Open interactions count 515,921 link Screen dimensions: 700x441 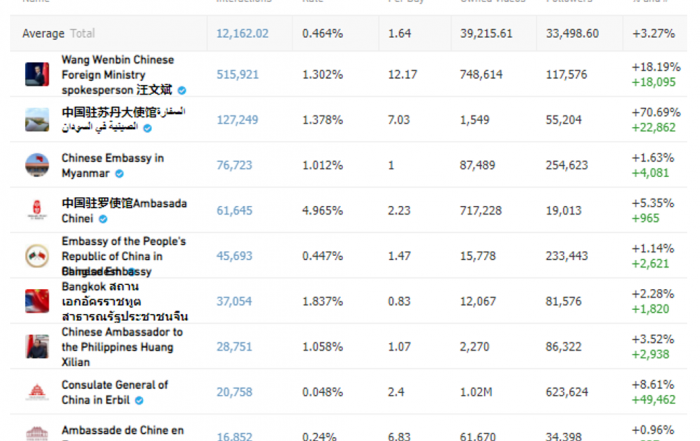(238, 75)
